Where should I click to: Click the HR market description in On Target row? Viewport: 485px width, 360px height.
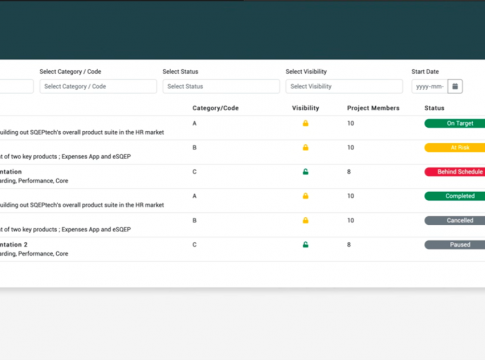(82, 132)
